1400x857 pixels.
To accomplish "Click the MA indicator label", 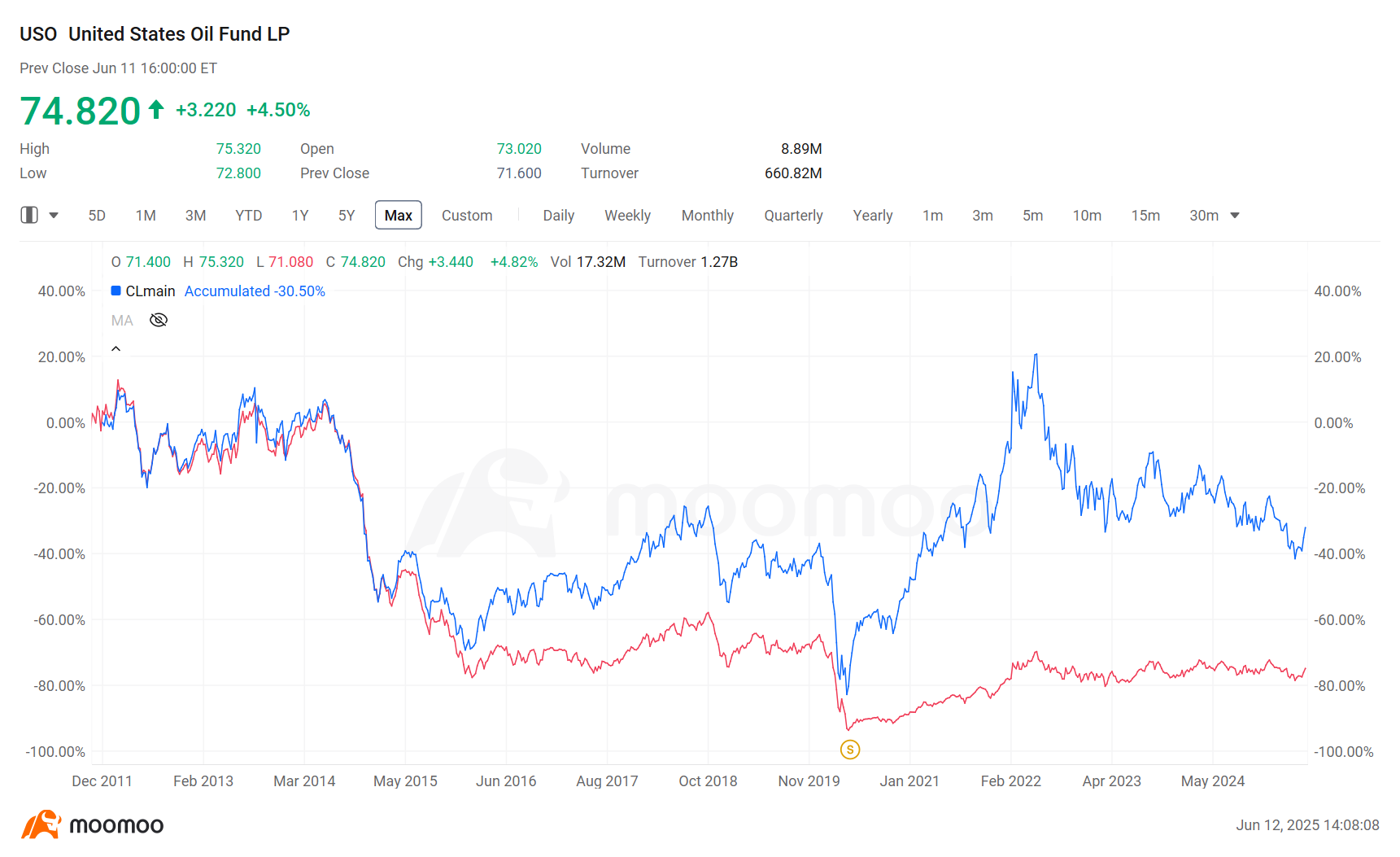I will [x=122, y=321].
